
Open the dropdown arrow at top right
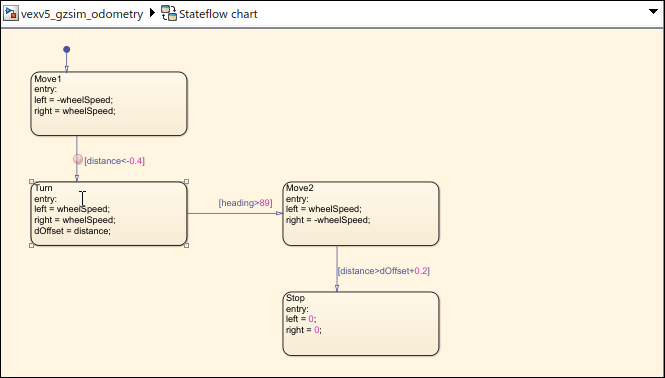tap(654, 11)
